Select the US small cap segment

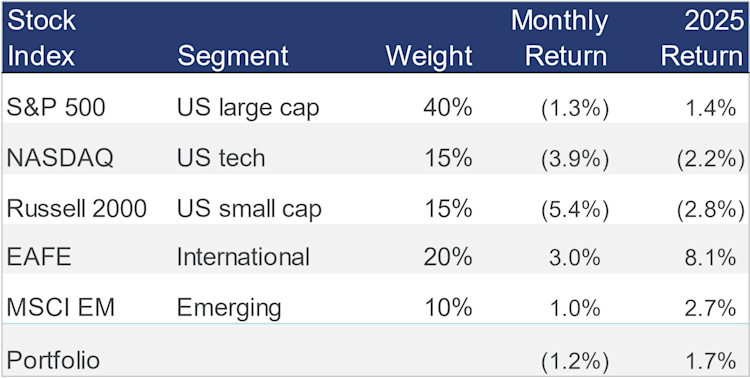click(249, 210)
